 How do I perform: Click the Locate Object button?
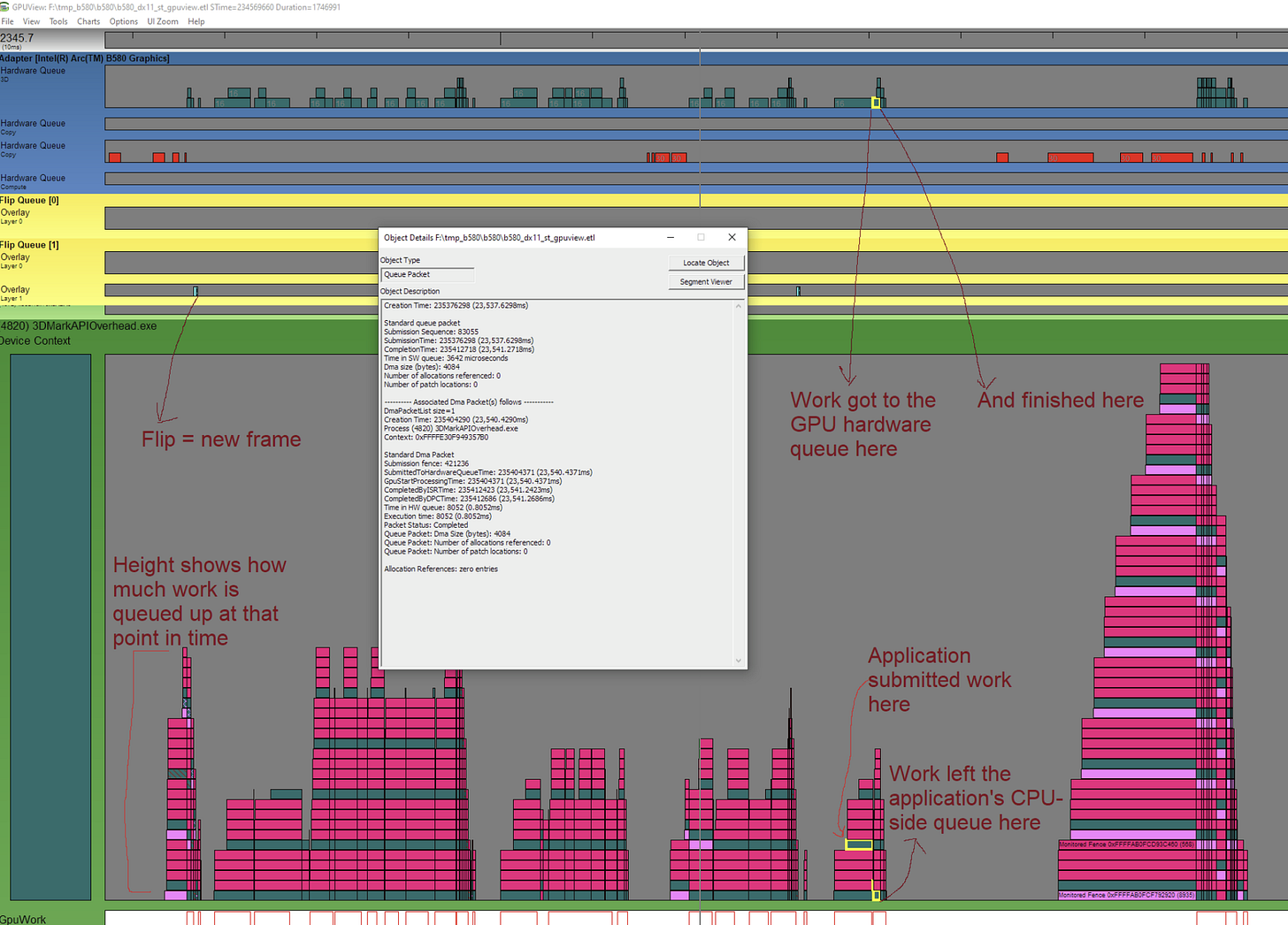(705, 263)
